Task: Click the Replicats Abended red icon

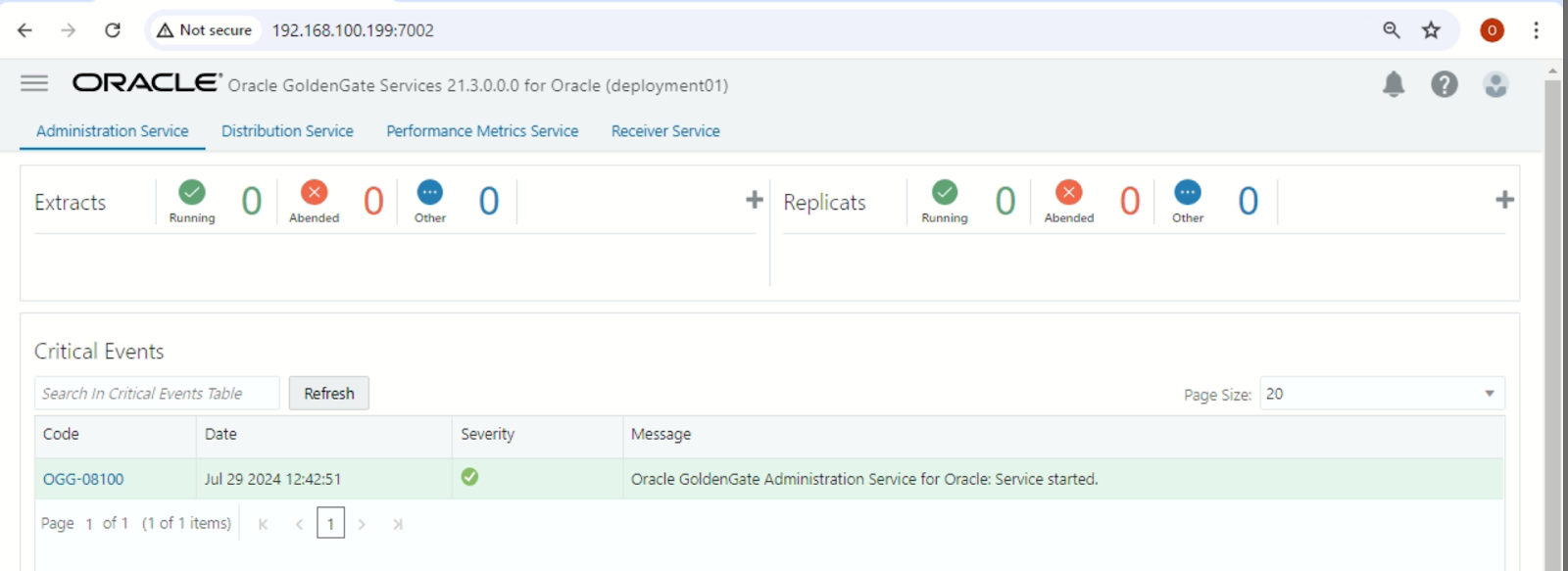Action: [x=1069, y=192]
